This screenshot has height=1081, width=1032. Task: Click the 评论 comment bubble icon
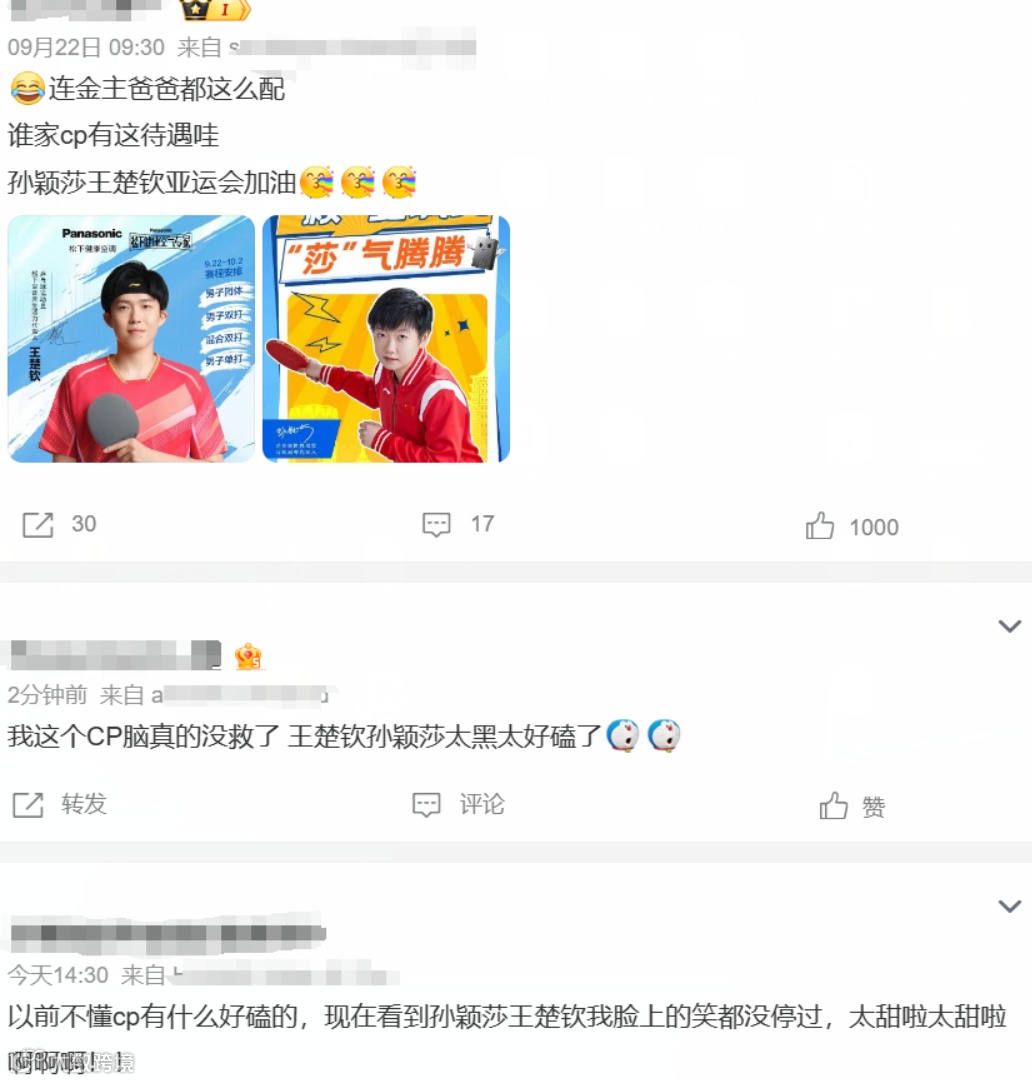pos(426,805)
